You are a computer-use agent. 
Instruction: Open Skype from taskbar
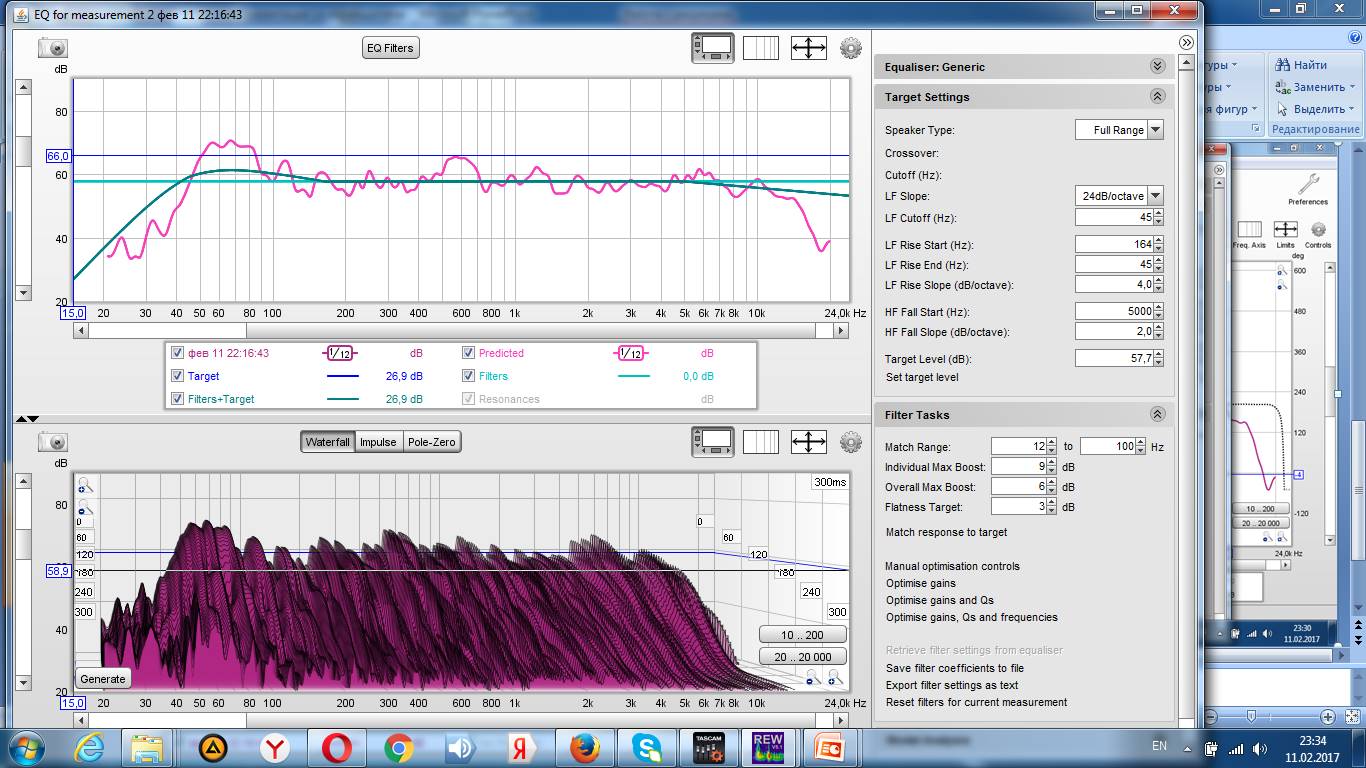tap(646, 747)
